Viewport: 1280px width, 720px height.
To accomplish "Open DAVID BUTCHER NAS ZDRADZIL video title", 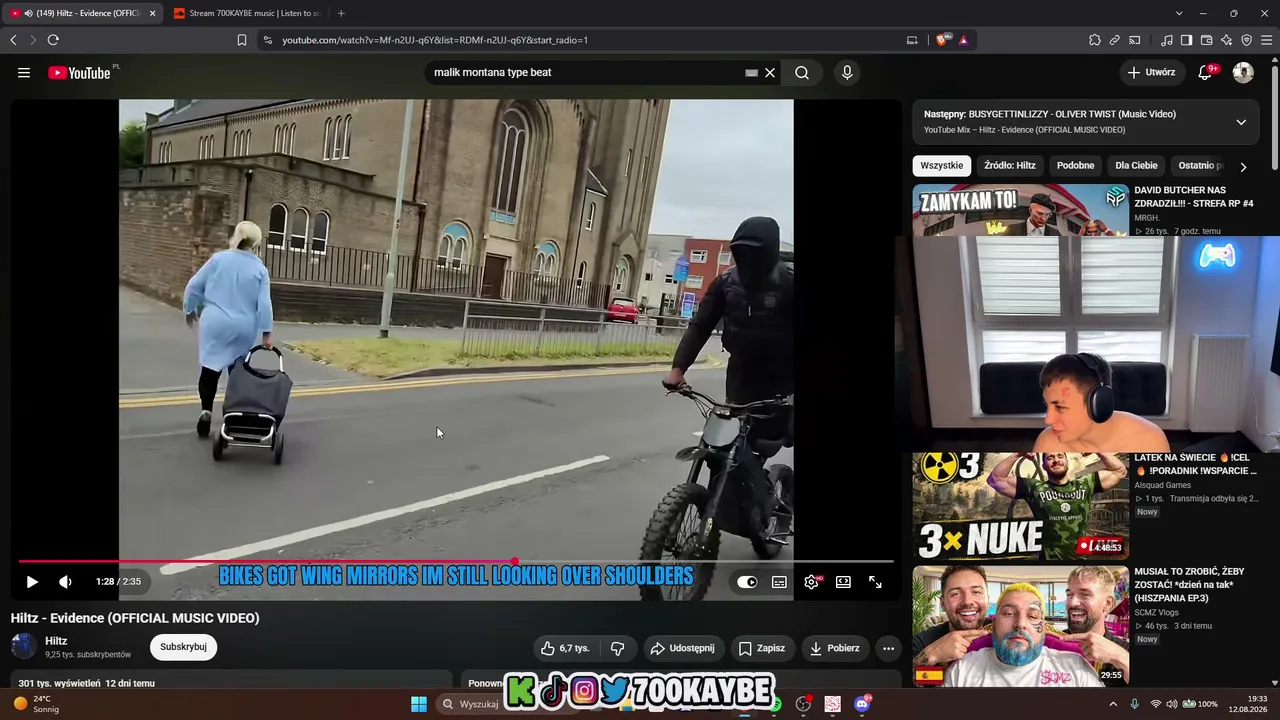I will click(1193, 197).
